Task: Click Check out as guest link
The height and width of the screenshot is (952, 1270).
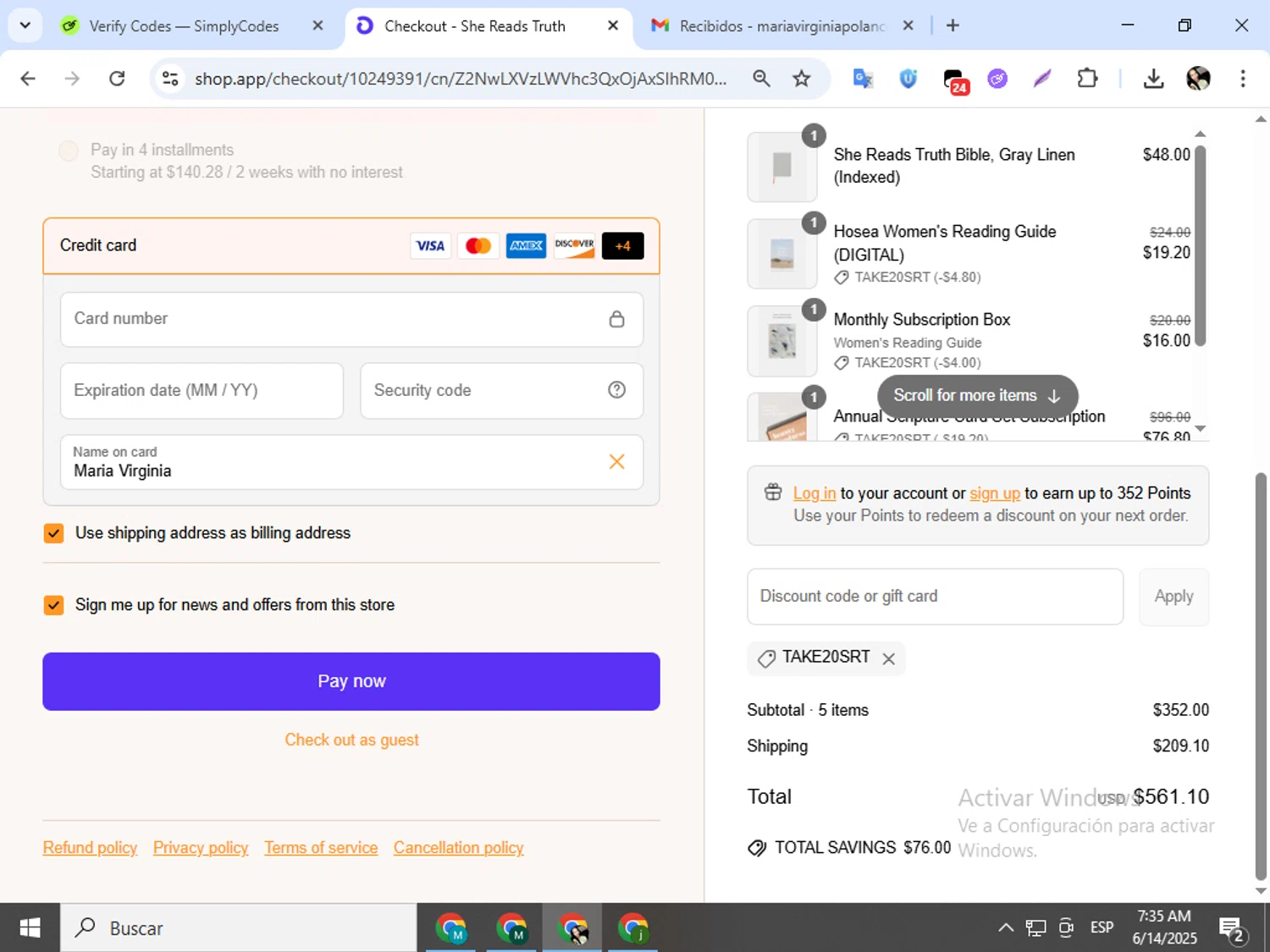Action: [351, 740]
